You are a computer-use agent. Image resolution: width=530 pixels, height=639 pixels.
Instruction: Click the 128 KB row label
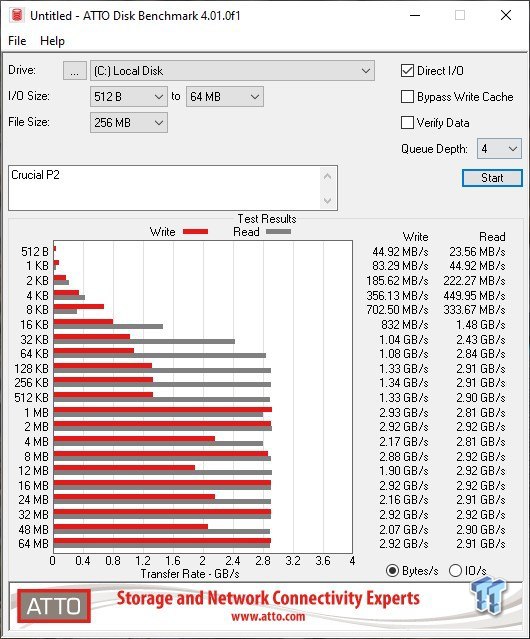click(31, 369)
